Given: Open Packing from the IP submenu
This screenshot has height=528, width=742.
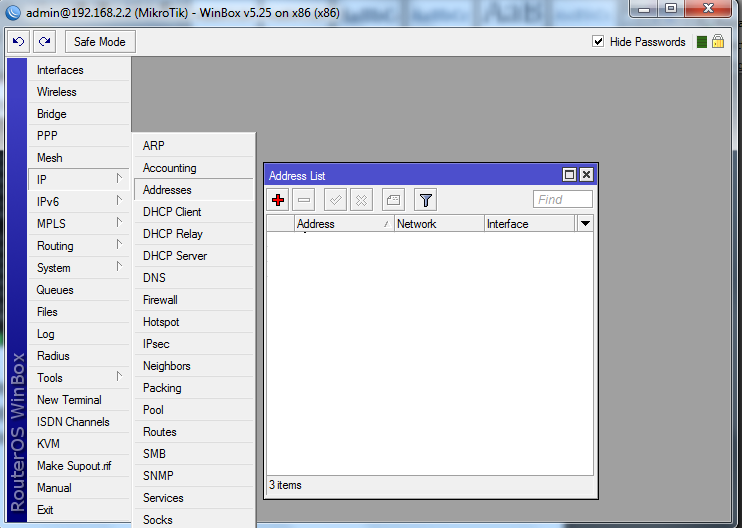Looking at the screenshot, I should [194, 388].
